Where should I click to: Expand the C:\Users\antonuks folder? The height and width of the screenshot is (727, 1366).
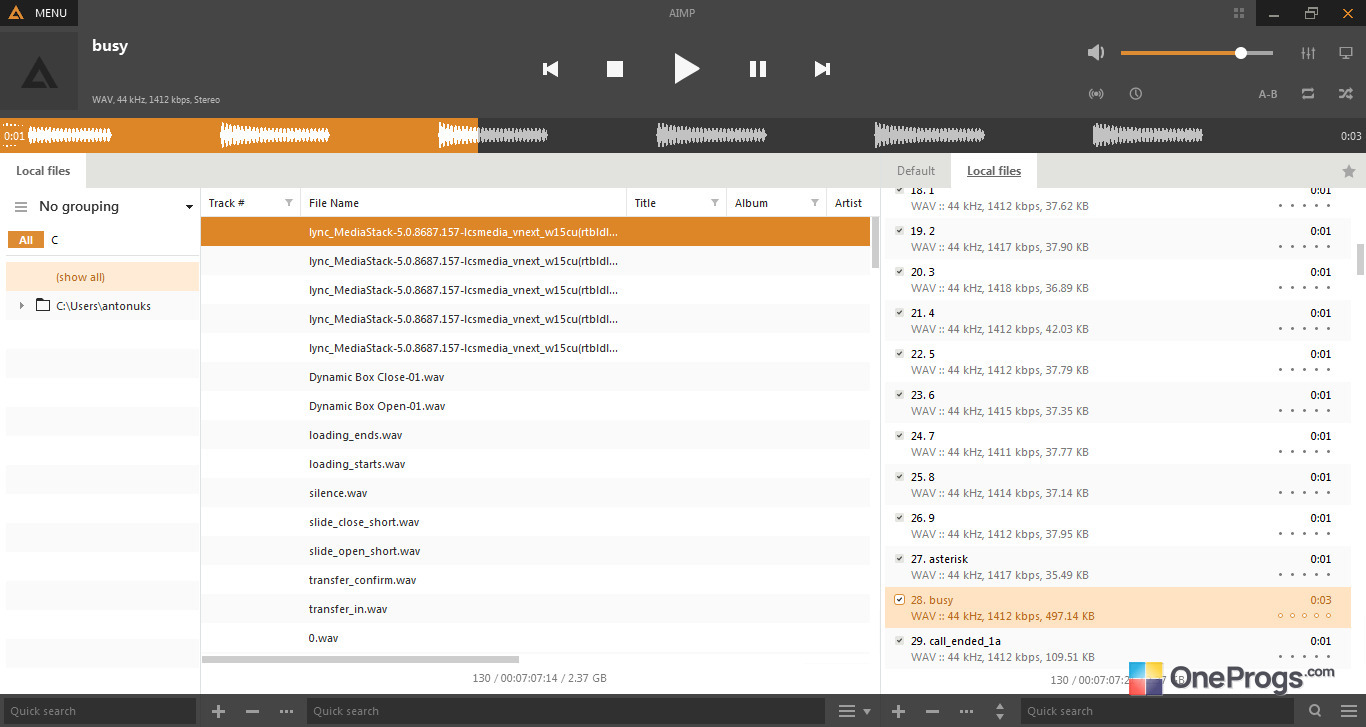point(22,306)
